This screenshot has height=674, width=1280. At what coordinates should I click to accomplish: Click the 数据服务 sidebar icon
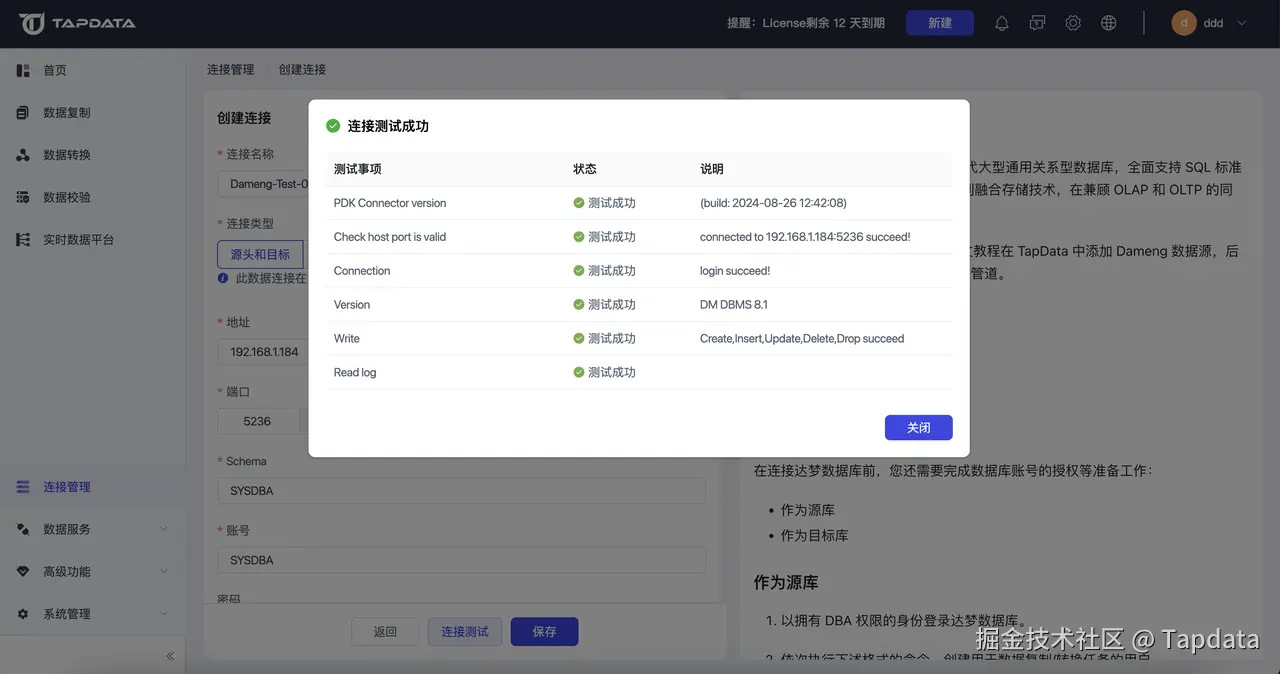(x=23, y=529)
